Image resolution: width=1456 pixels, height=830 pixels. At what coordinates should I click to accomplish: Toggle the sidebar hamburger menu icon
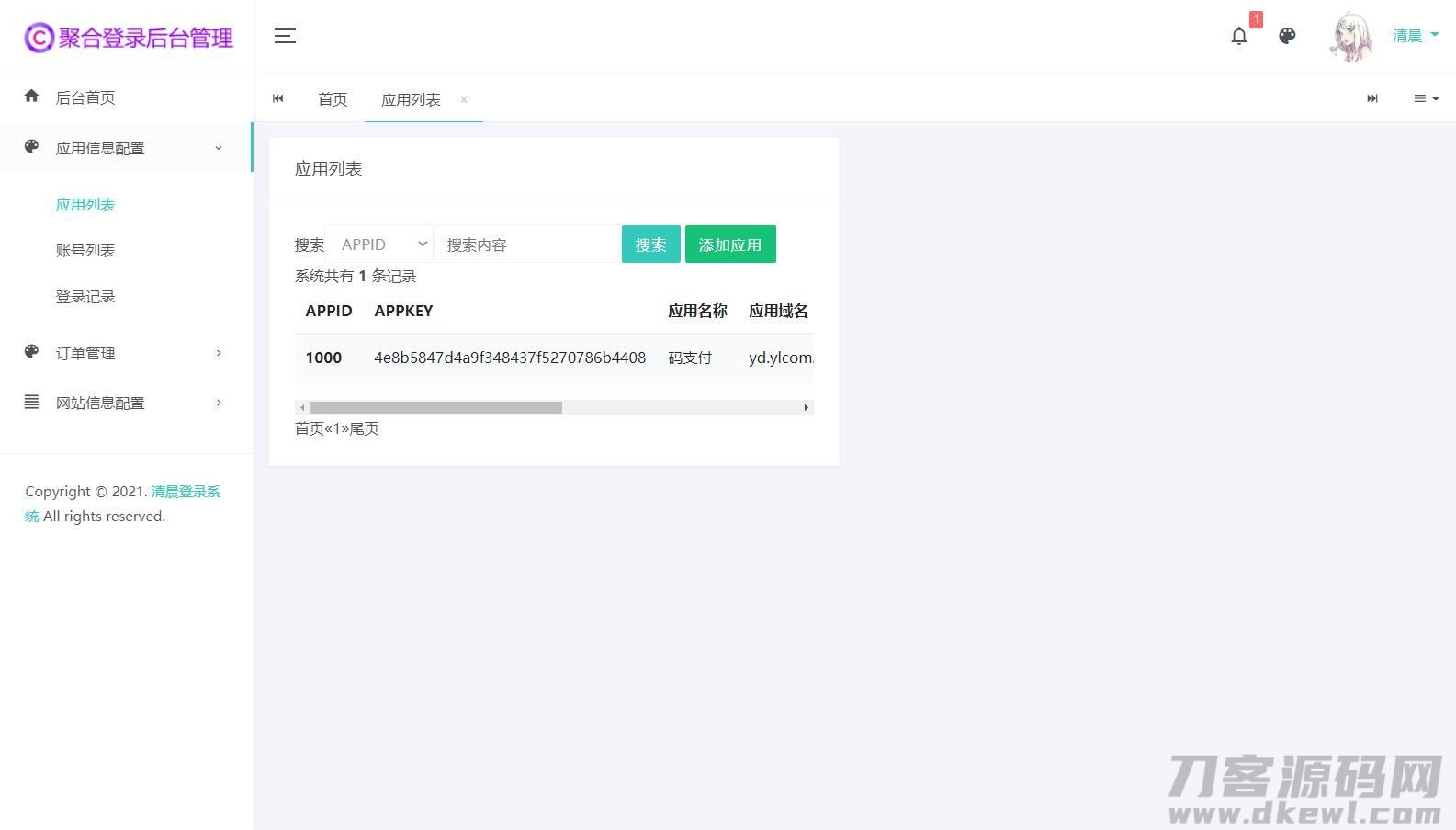[285, 36]
